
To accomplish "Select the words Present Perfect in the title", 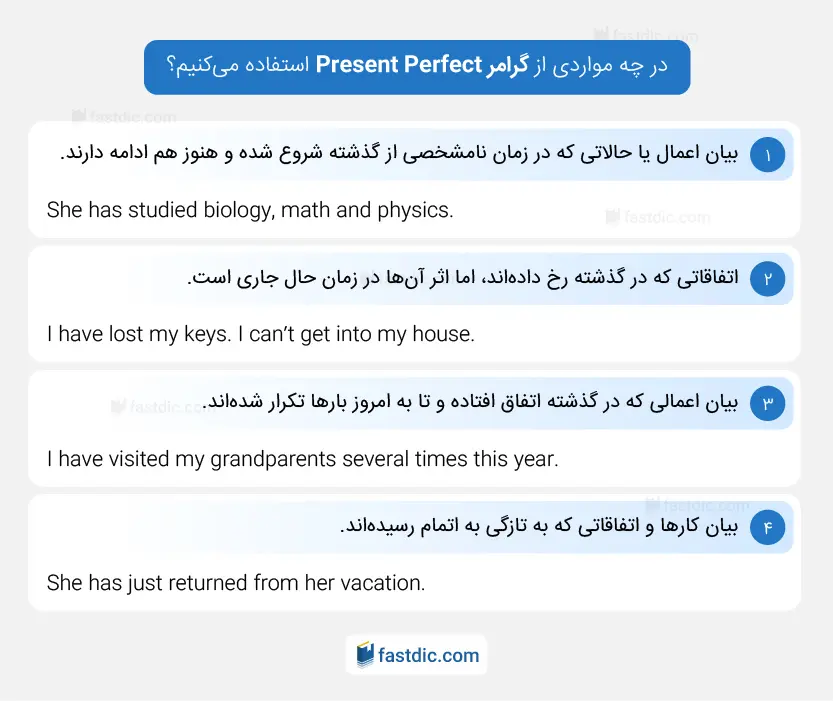I will coord(398,64).
